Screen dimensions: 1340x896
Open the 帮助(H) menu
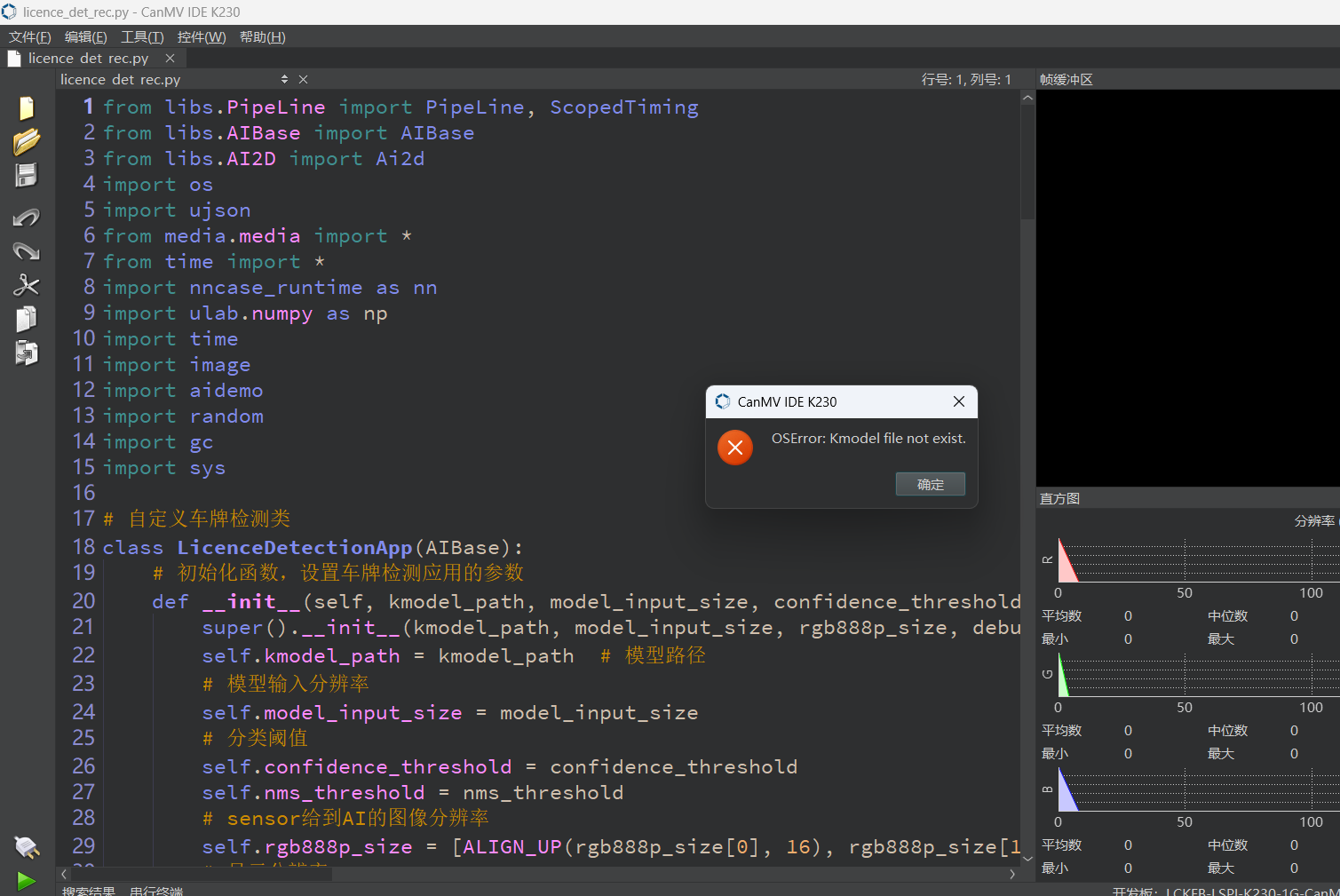263,37
